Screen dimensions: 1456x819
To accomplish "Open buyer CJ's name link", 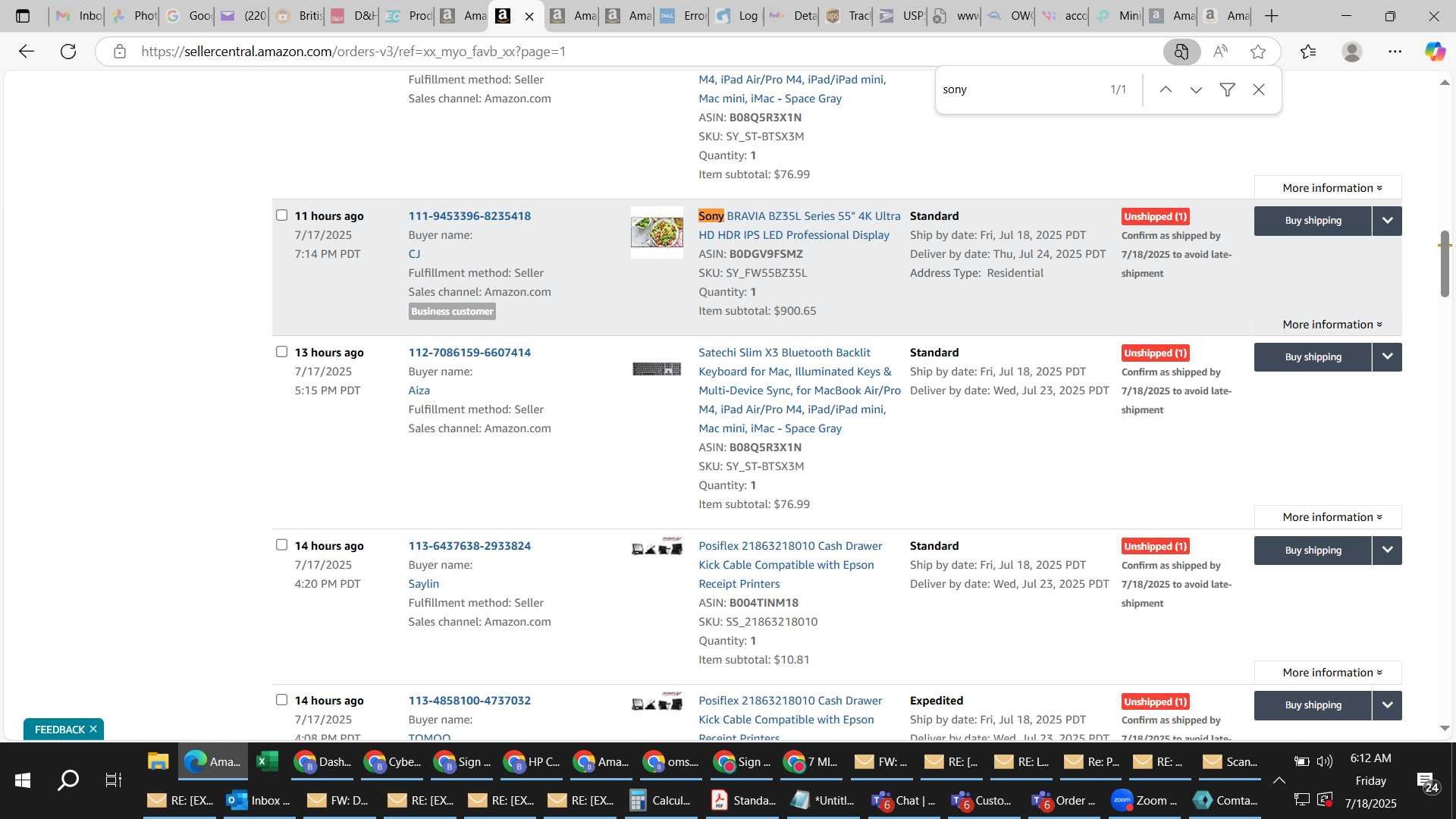I will (x=414, y=254).
